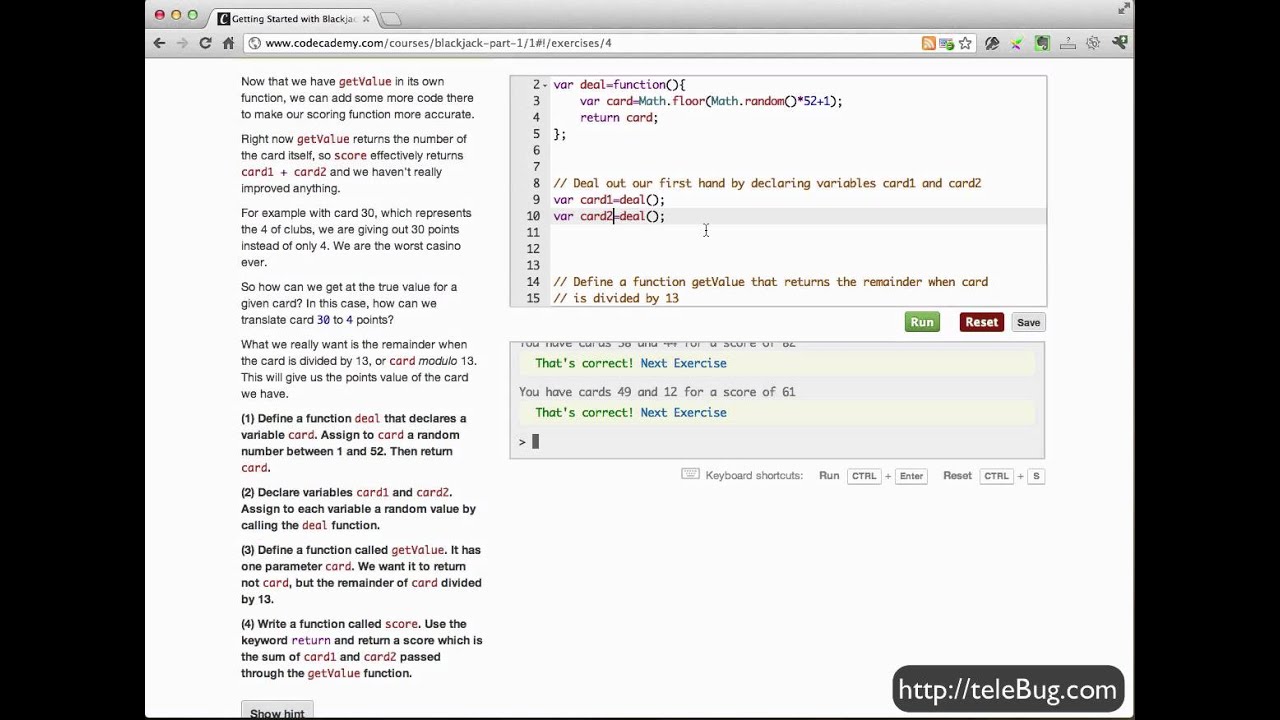Click line number 6 in the editor gutter
Viewport: 1280px width, 720px height.
536,150
